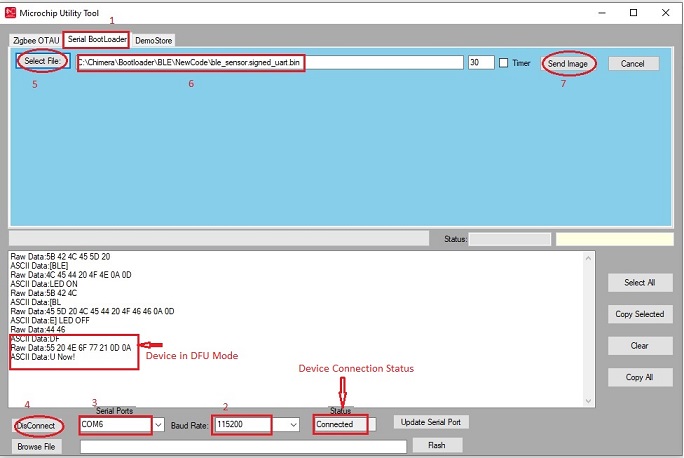
Task: Open the DemoStore tab
Action: coord(154,40)
